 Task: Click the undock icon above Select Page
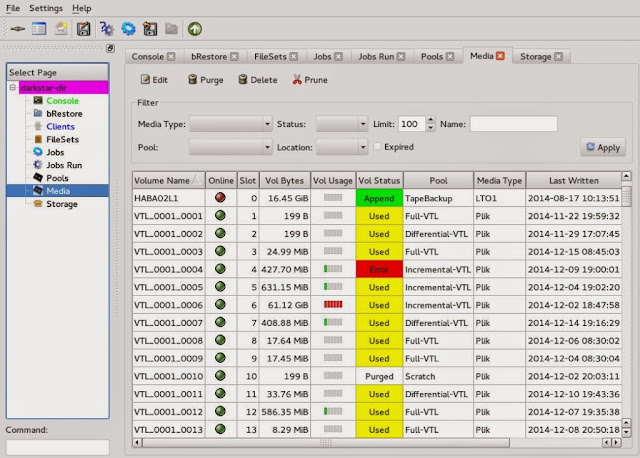point(110,48)
